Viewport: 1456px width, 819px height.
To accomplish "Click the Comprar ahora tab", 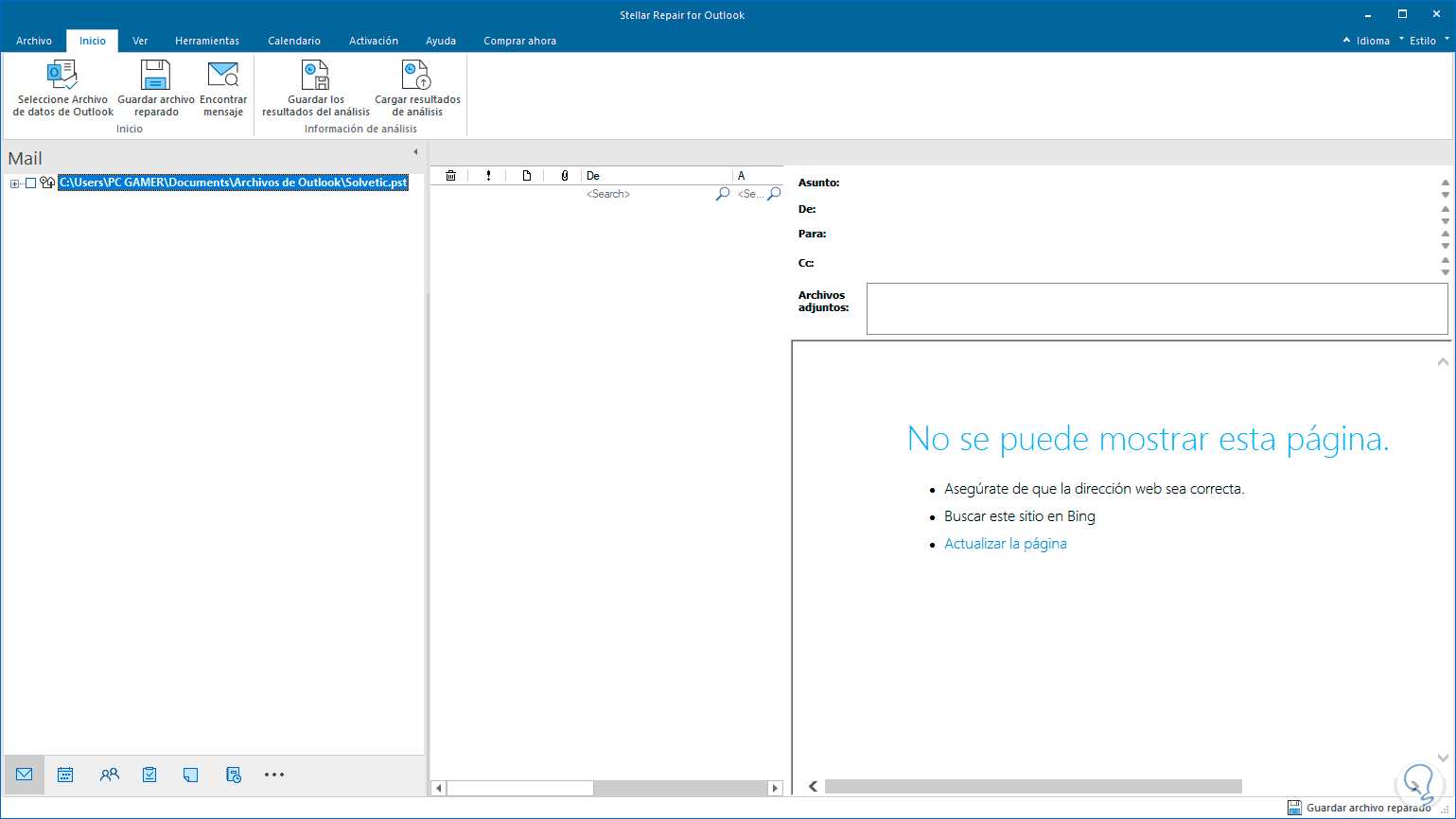I will coord(519,41).
